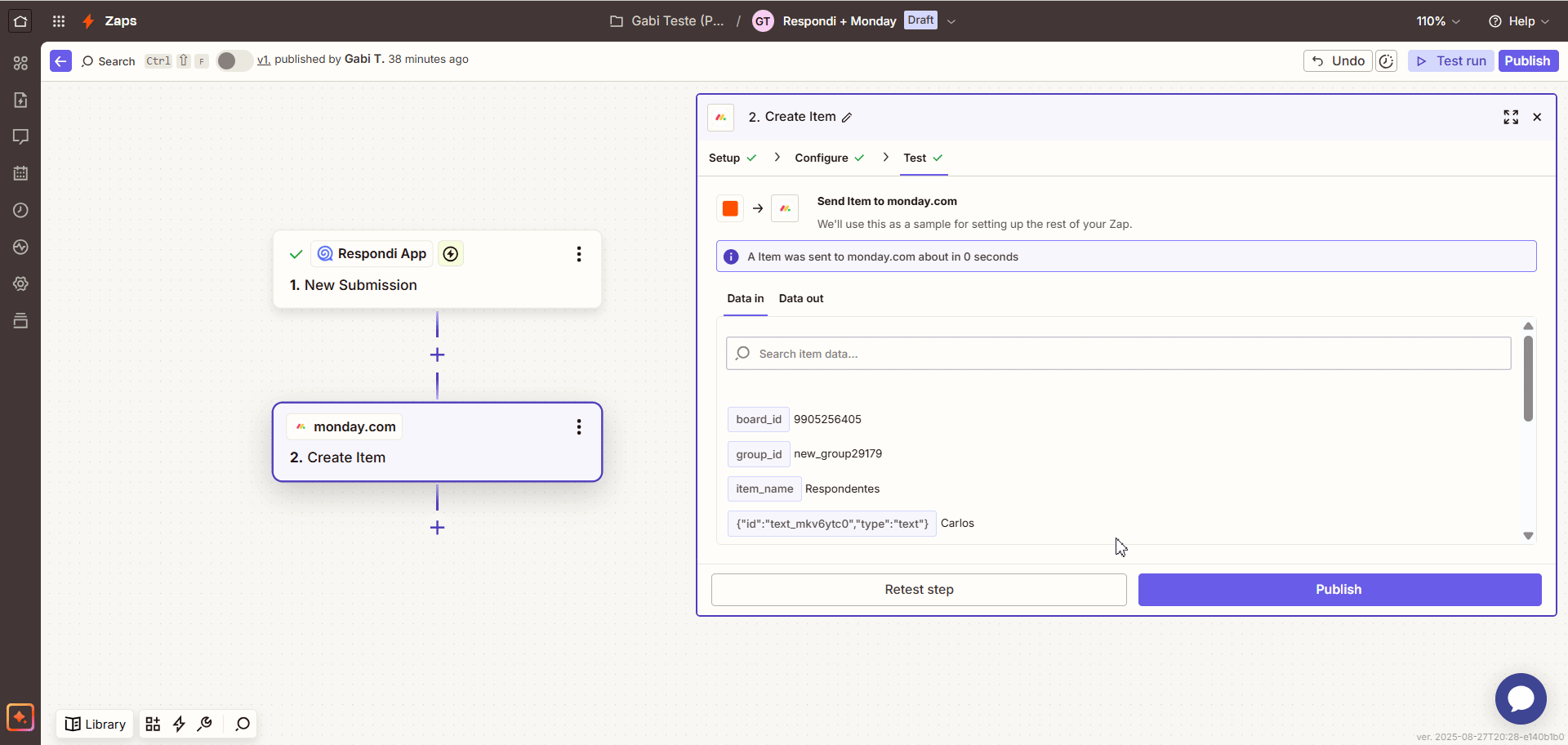This screenshot has width=1568, height=745.
Task: Select the Respondi App trigger step card
Action: [437, 270]
